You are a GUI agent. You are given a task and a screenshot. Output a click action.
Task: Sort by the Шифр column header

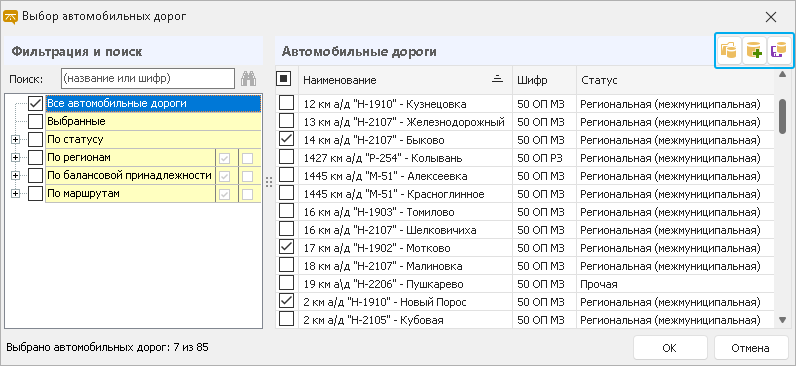point(544,80)
